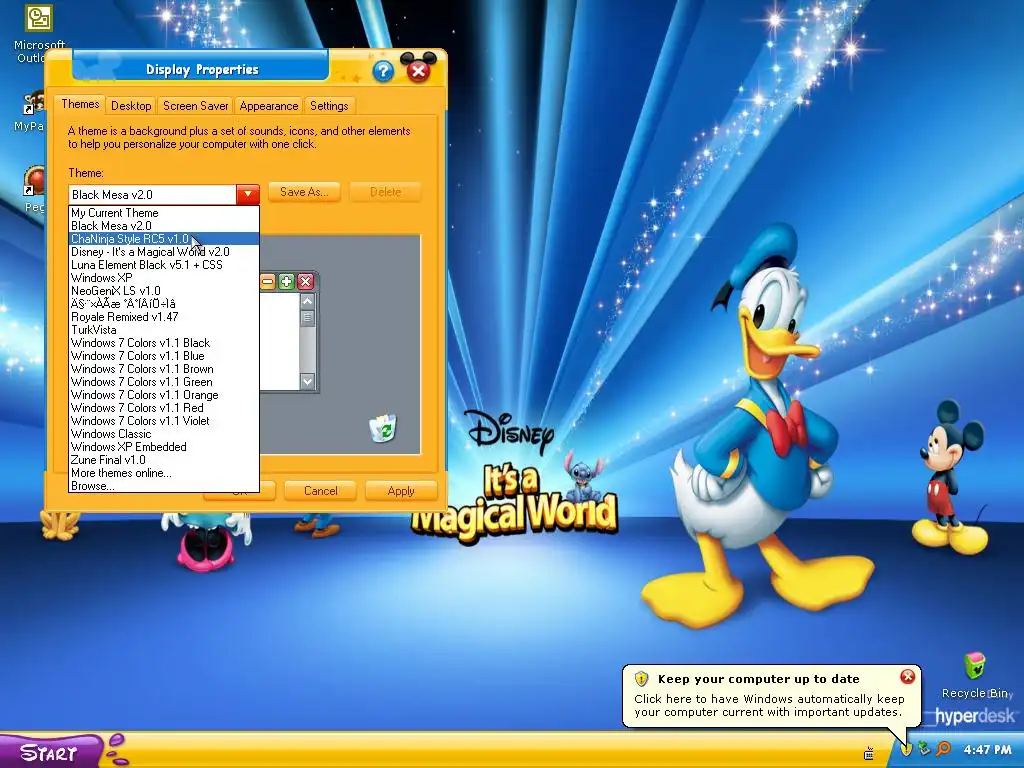The width and height of the screenshot is (1024, 768).
Task: Click the update balloon message text
Action: [769, 705]
